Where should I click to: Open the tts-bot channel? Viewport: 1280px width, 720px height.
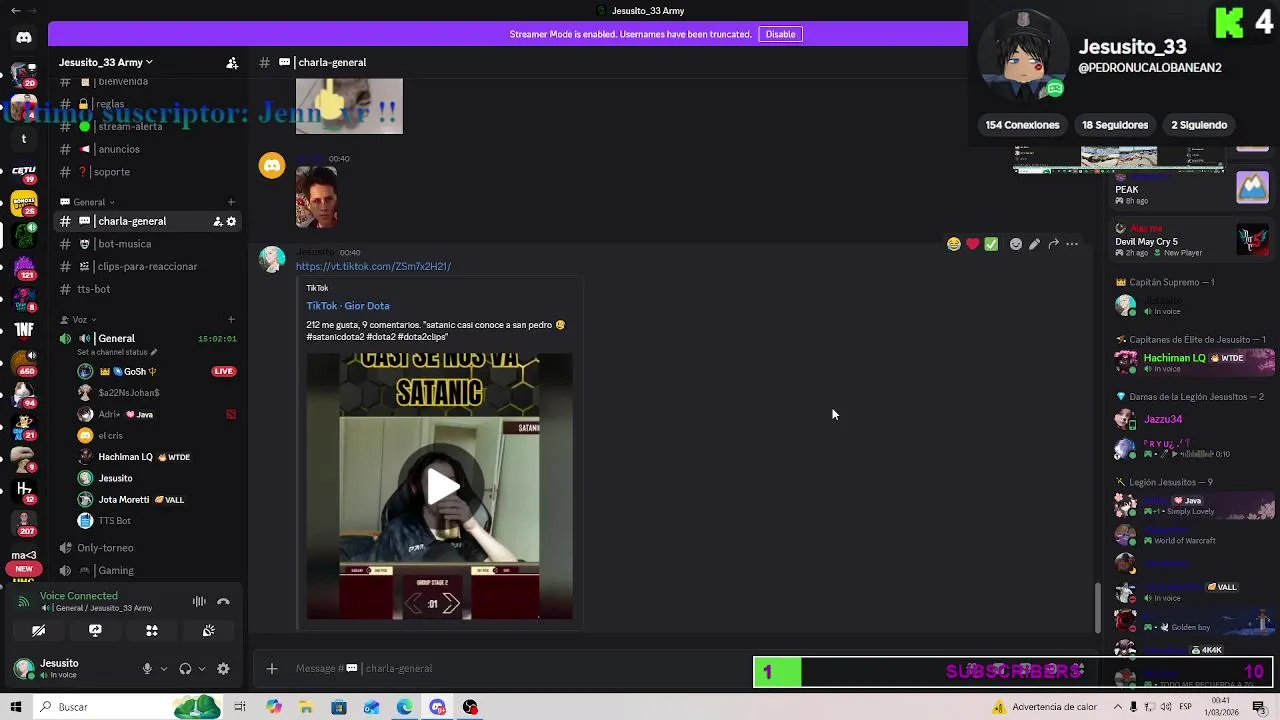(94, 289)
